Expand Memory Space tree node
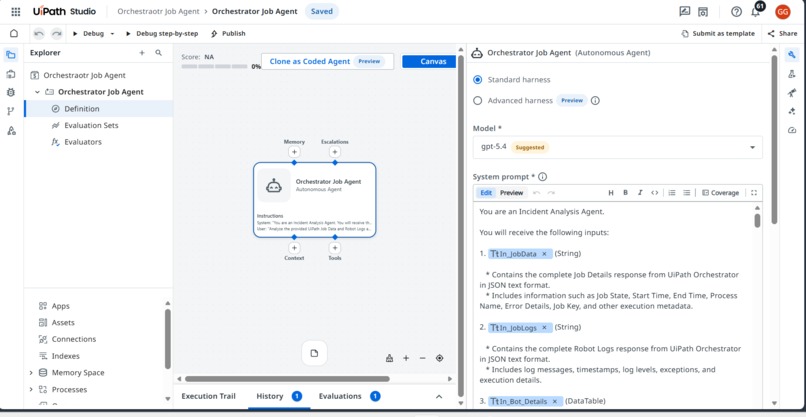The width and height of the screenshot is (806, 417). click(31, 373)
